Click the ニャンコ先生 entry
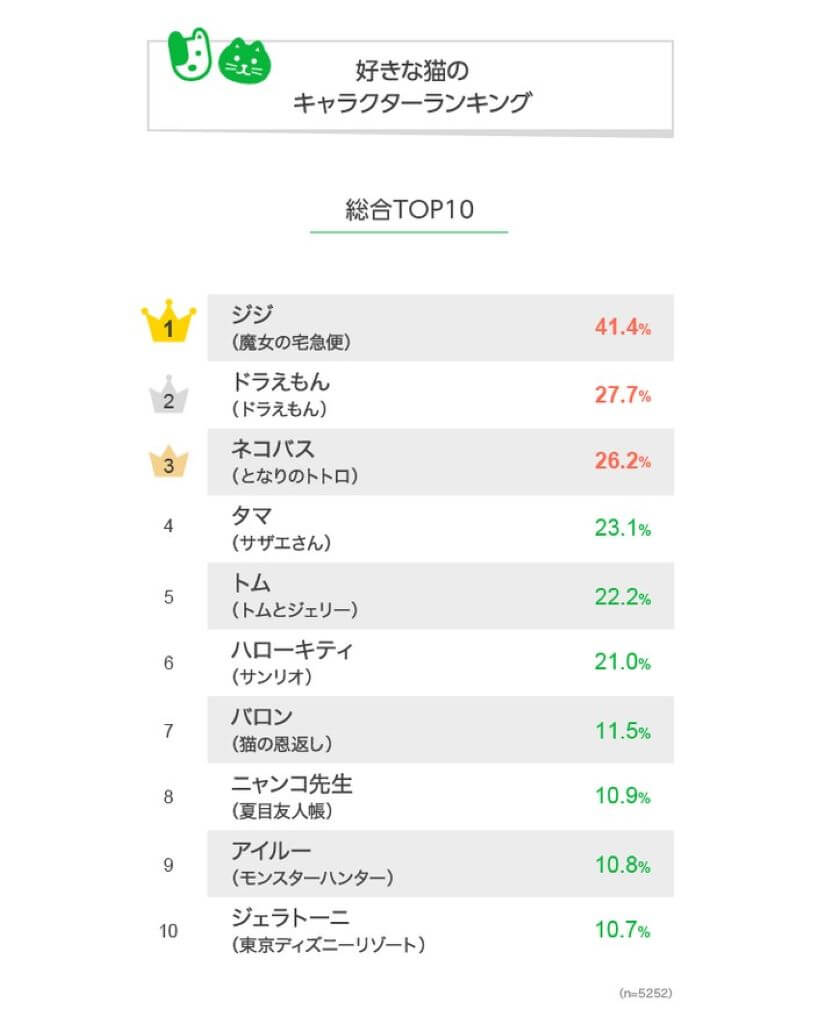 [x=292, y=797]
